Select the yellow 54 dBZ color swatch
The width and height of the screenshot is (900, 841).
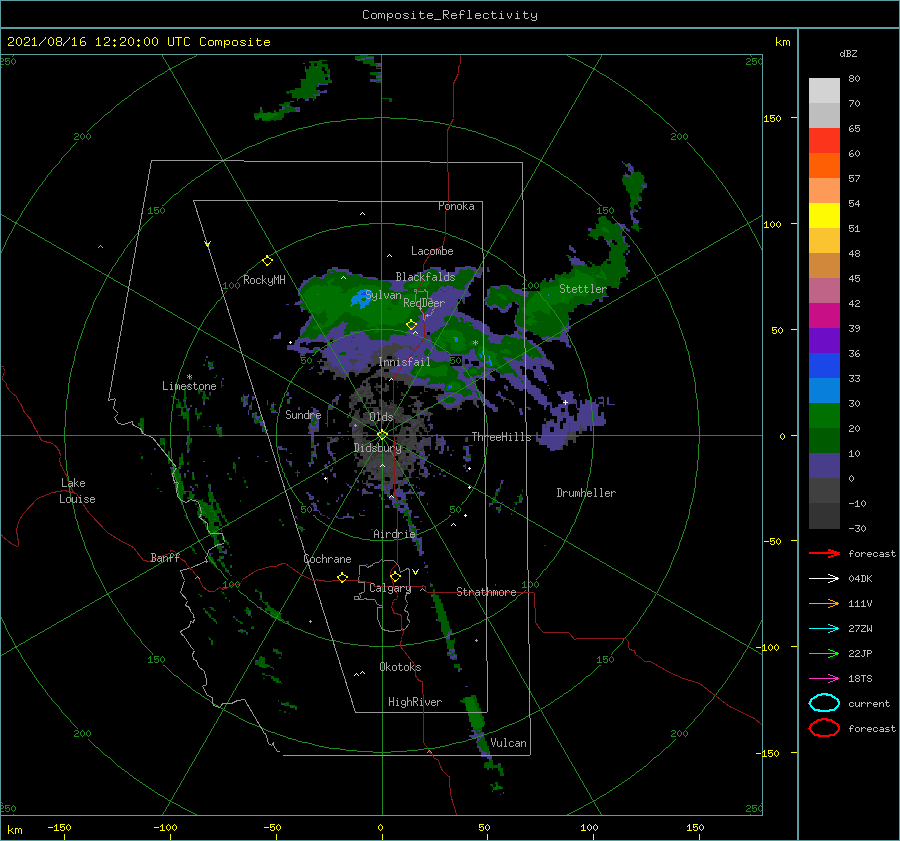824,215
